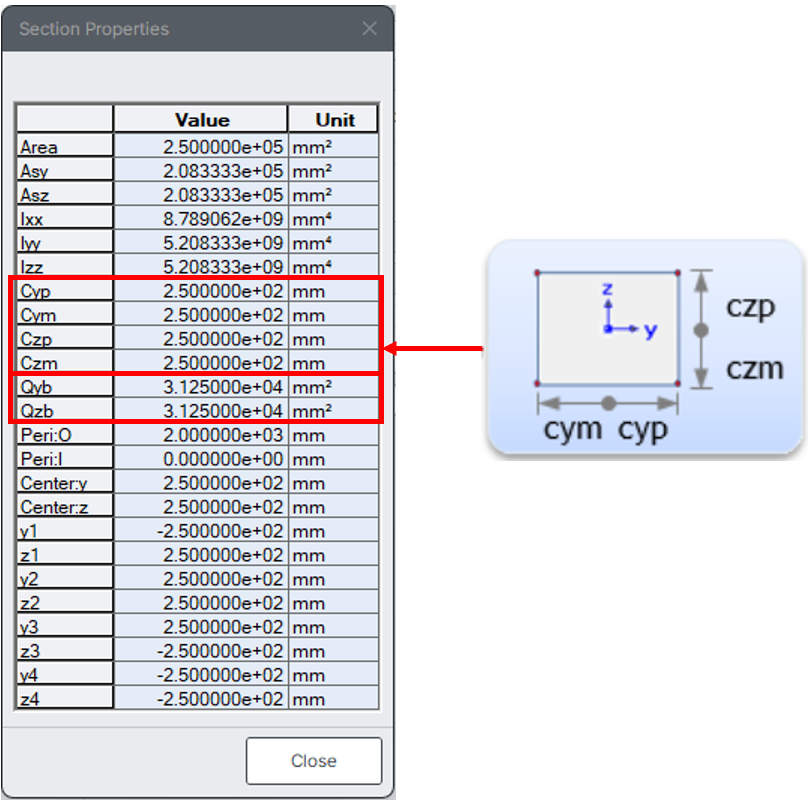The image size is (811, 802).
Task: Select the z4 row label
Action: (x=65, y=699)
